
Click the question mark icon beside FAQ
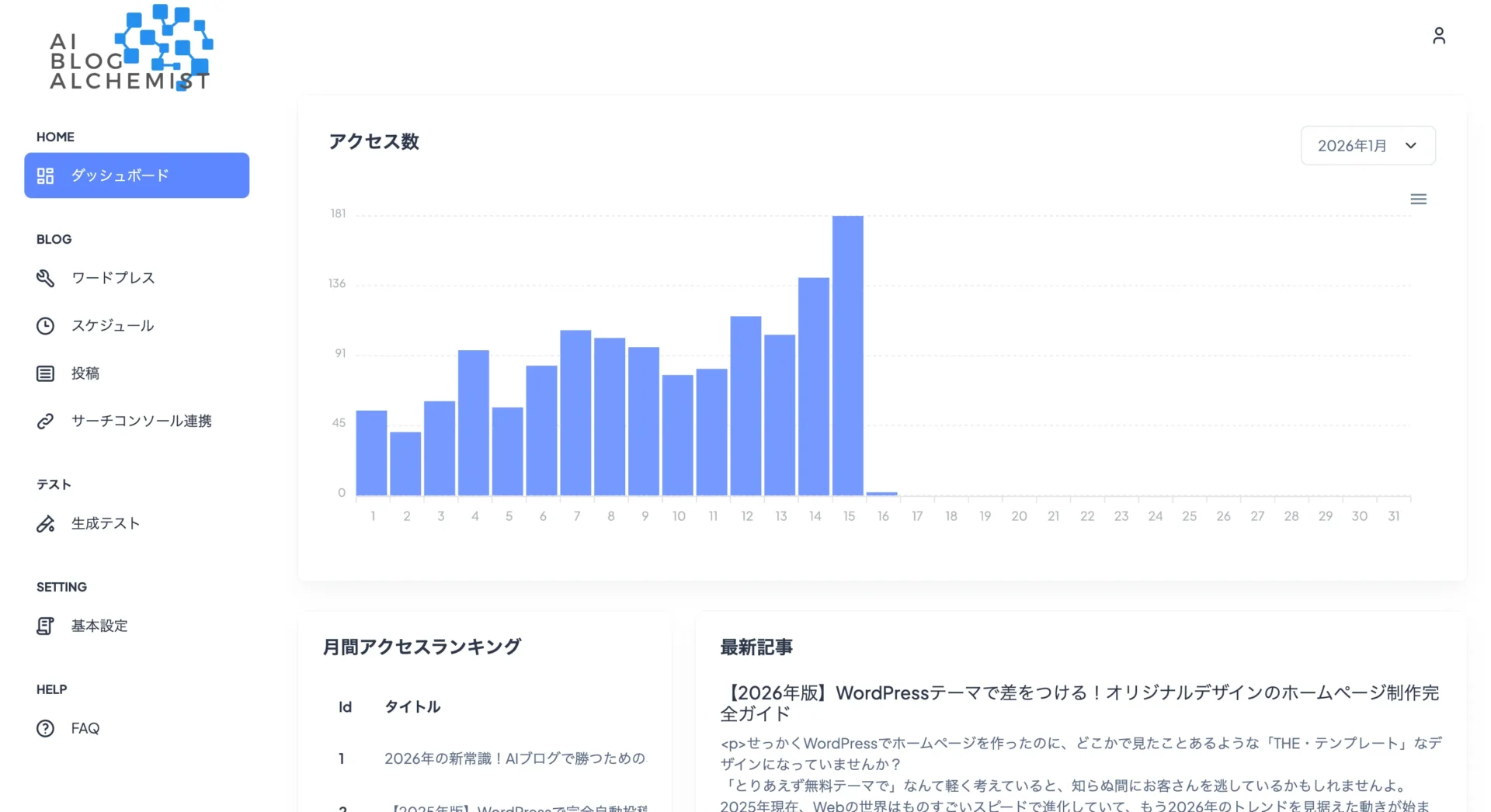(45, 728)
